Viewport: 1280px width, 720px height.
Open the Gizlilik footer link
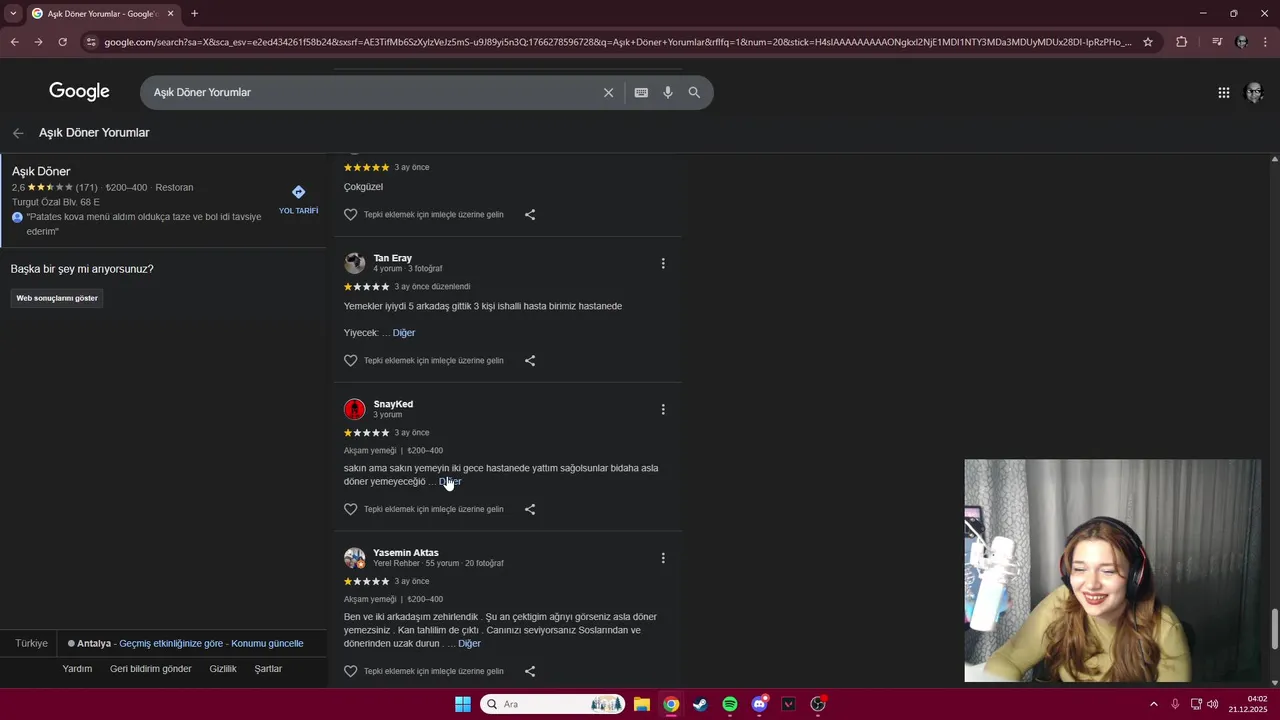coord(223,669)
